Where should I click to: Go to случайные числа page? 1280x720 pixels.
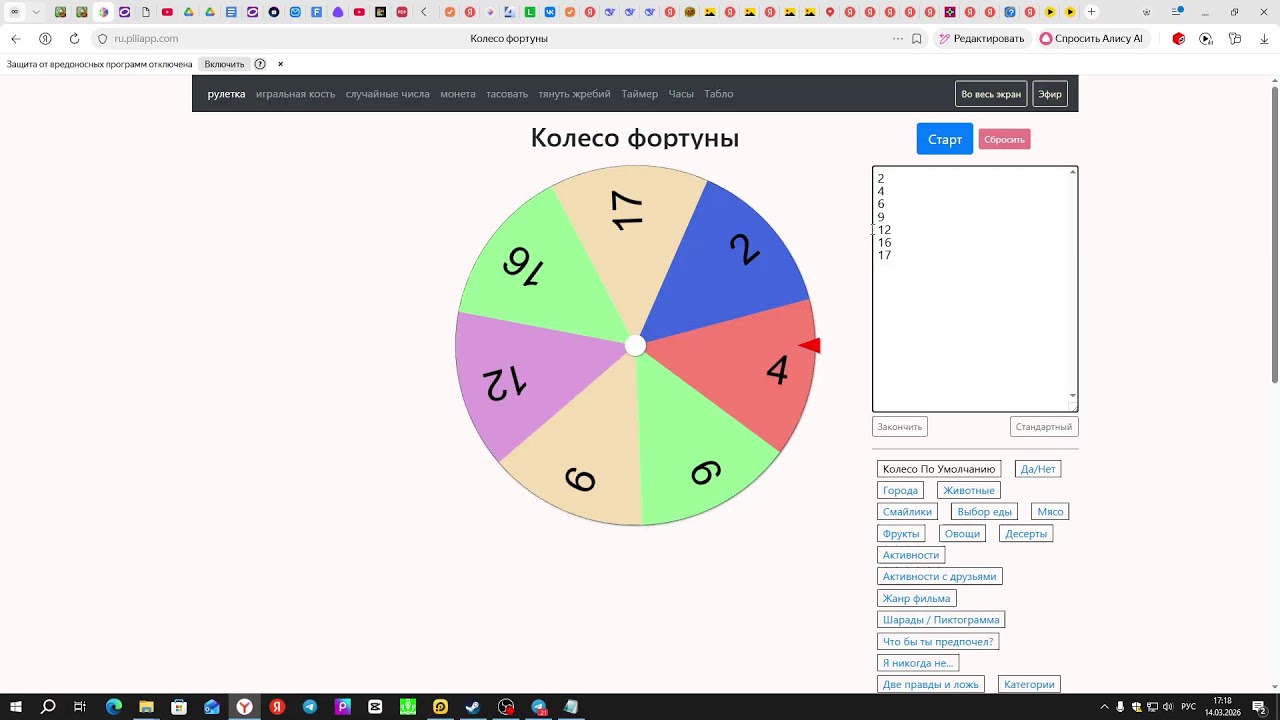(387, 94)
